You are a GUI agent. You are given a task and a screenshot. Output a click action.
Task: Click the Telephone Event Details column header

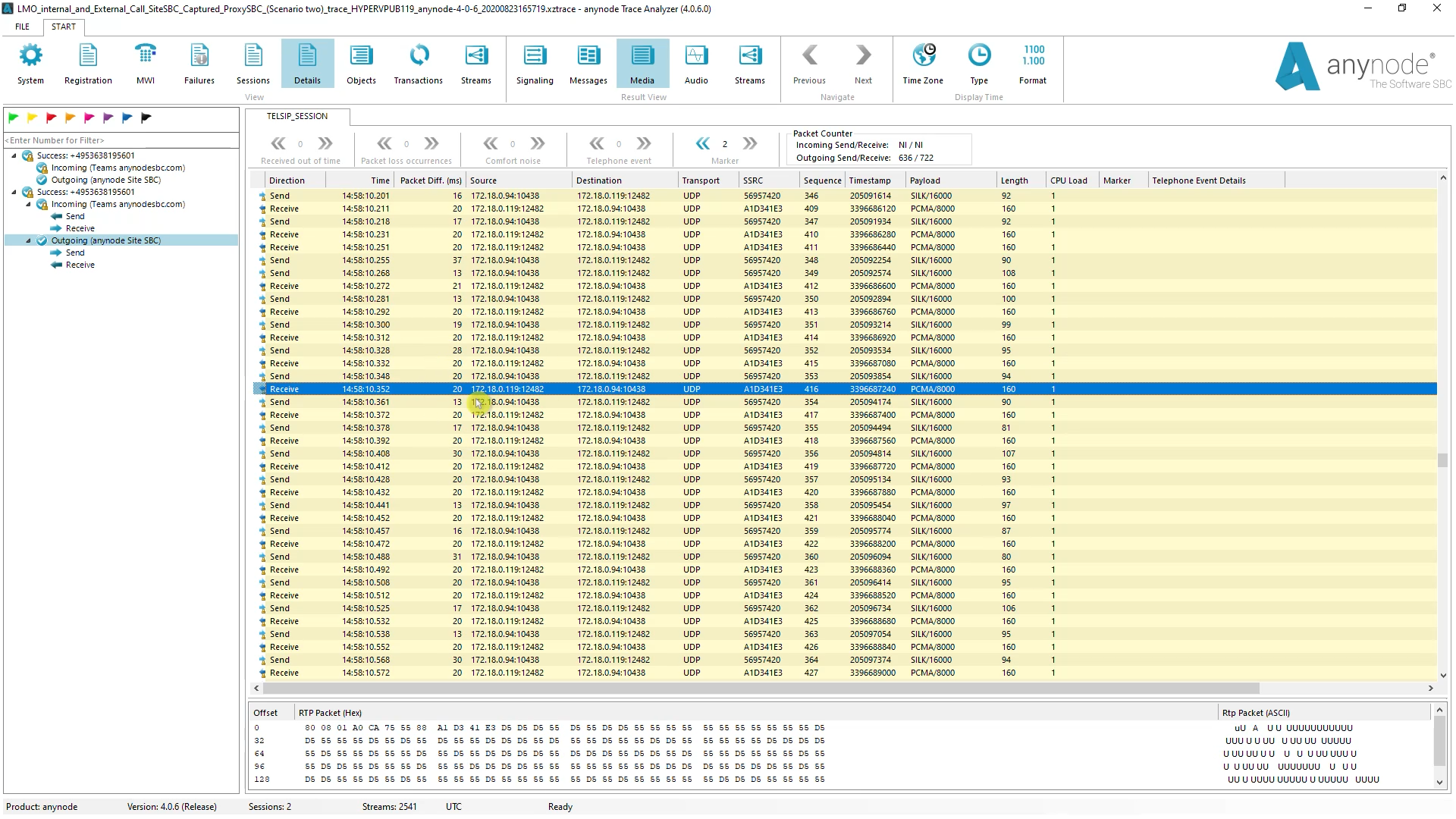[x=1216, y=180]
